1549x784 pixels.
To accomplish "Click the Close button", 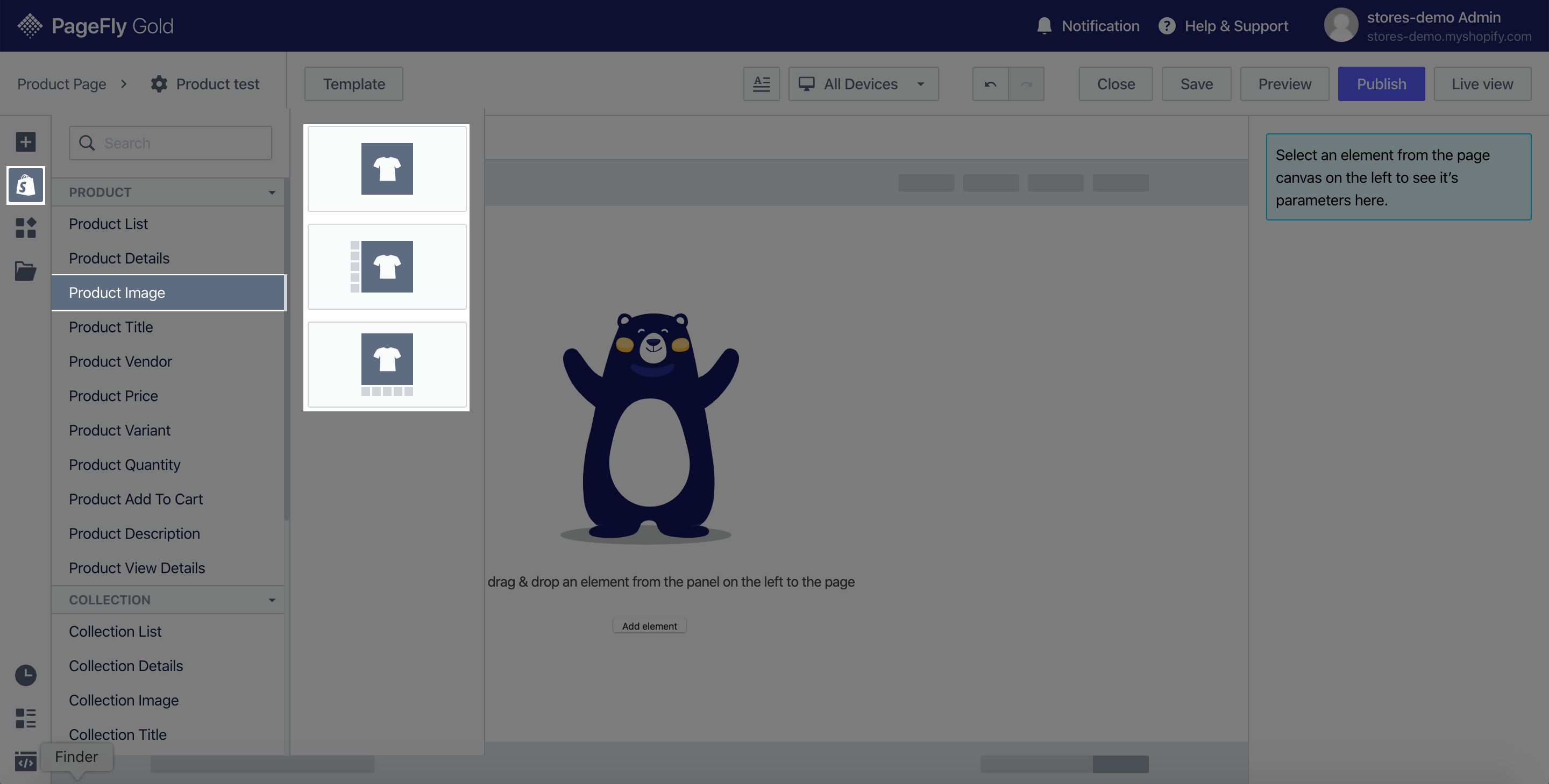I will [x=1115, y=83].
